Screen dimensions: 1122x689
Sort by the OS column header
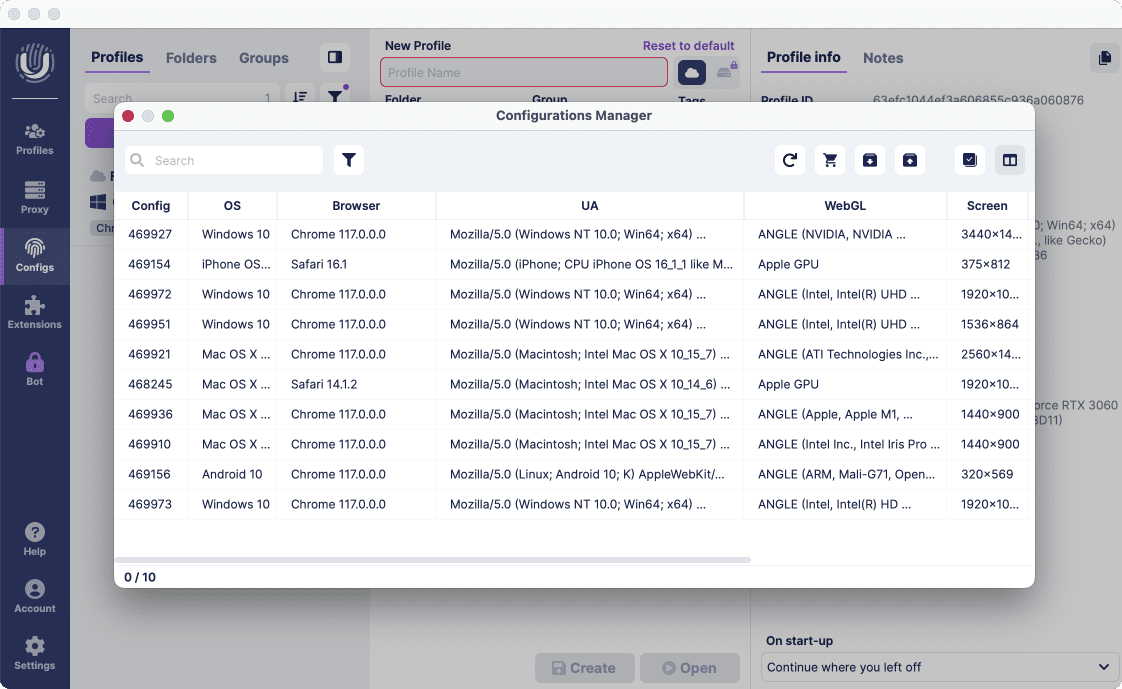click(x=233, y=205)
